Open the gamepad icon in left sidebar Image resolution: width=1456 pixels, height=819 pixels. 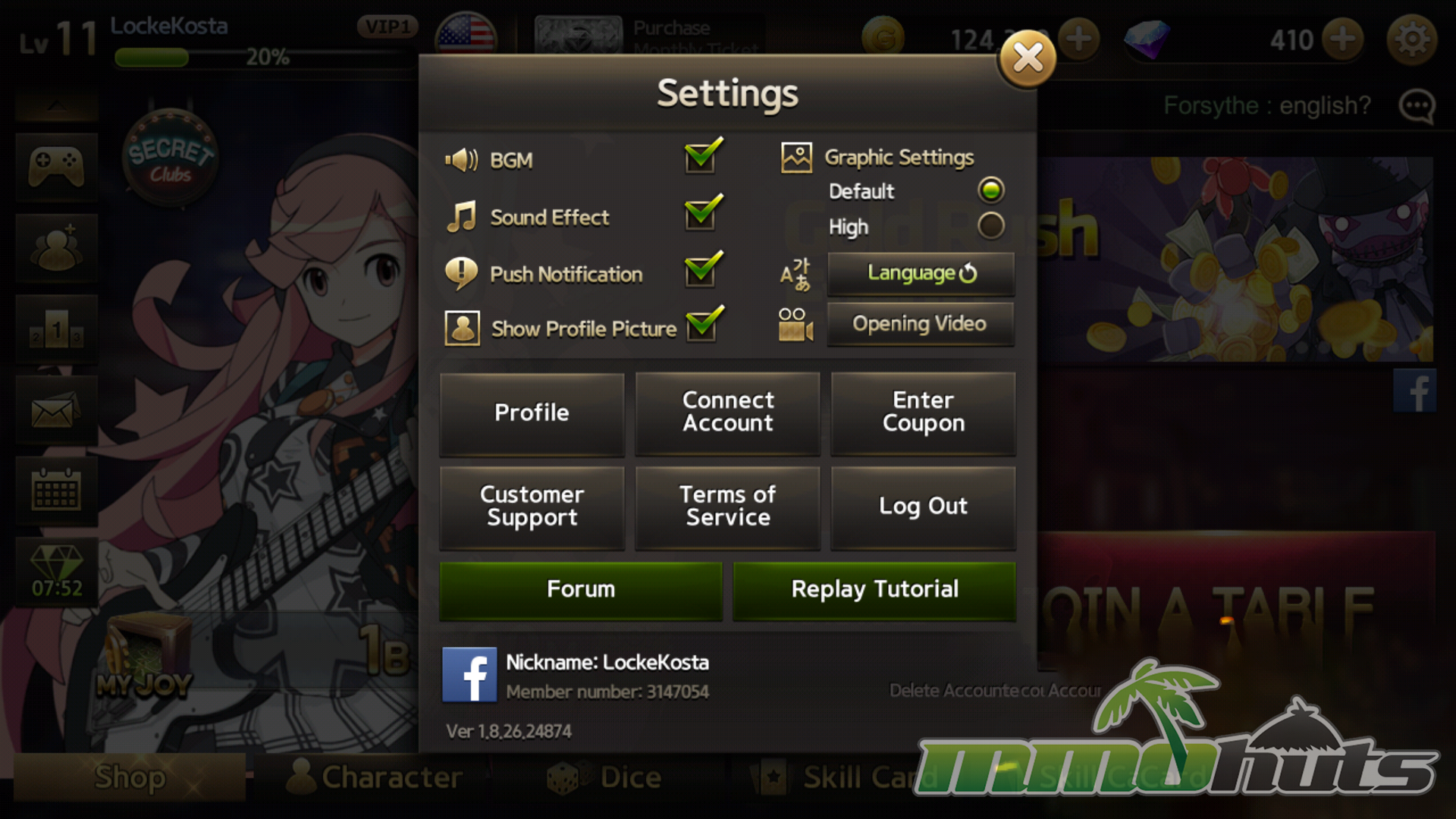pos(56,167)
